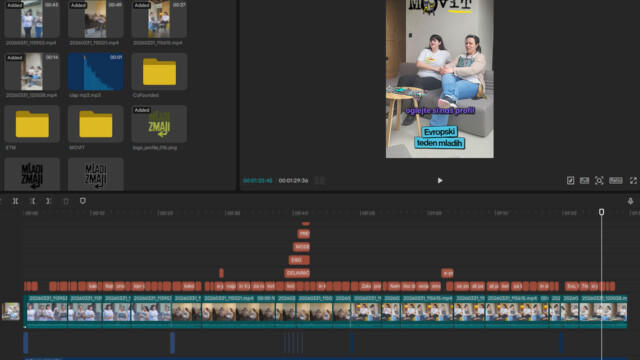The height and width of the screenshot is (360, 640).
Task: Select the Split tool in timeline toolbar
Action: (15, 201)
